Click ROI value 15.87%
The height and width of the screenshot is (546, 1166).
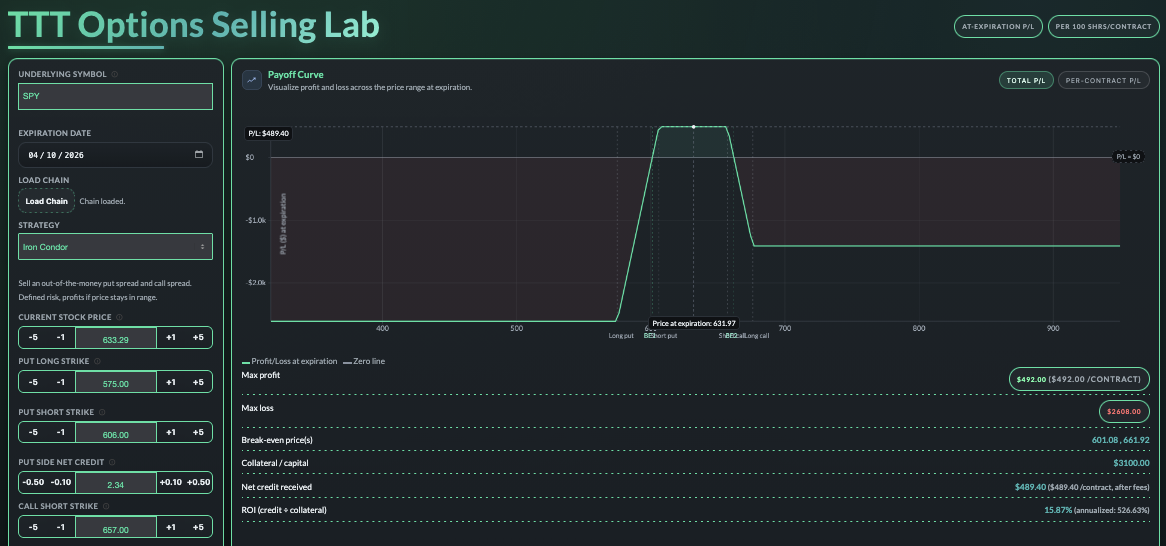[1059, 510]
